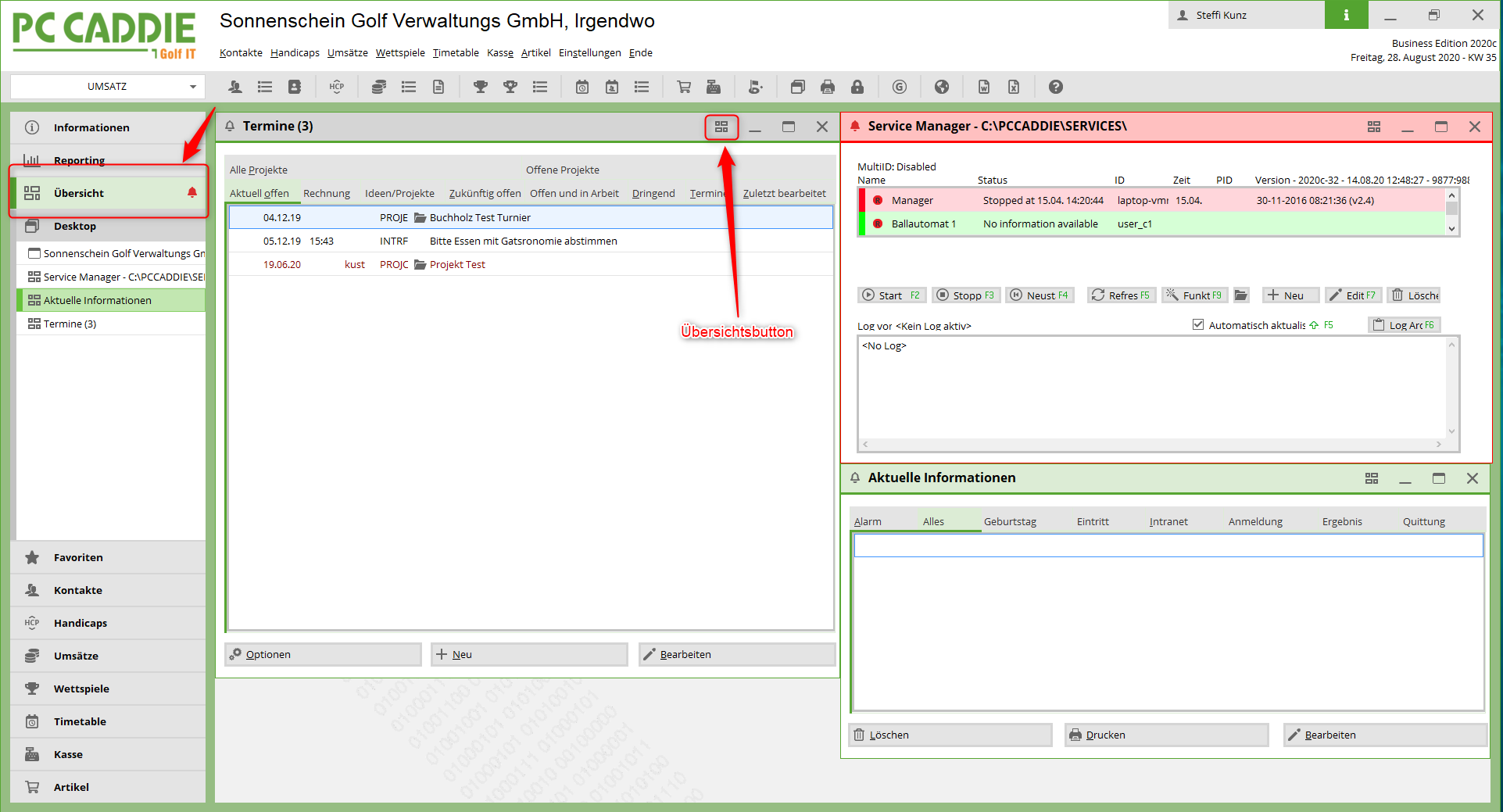This screenshot has height=812, width=1503.
Task: Collapse the Desktop sidebar section
Action: click(x=108, y=226)
